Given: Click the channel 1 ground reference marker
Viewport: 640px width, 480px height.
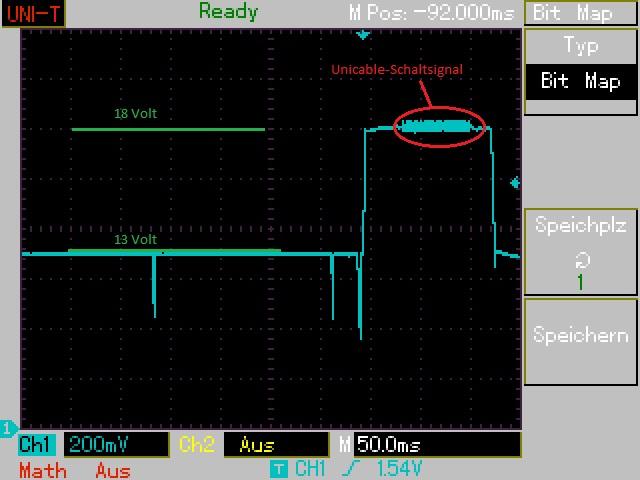Looking at the screenshot, I should (8, 428).
